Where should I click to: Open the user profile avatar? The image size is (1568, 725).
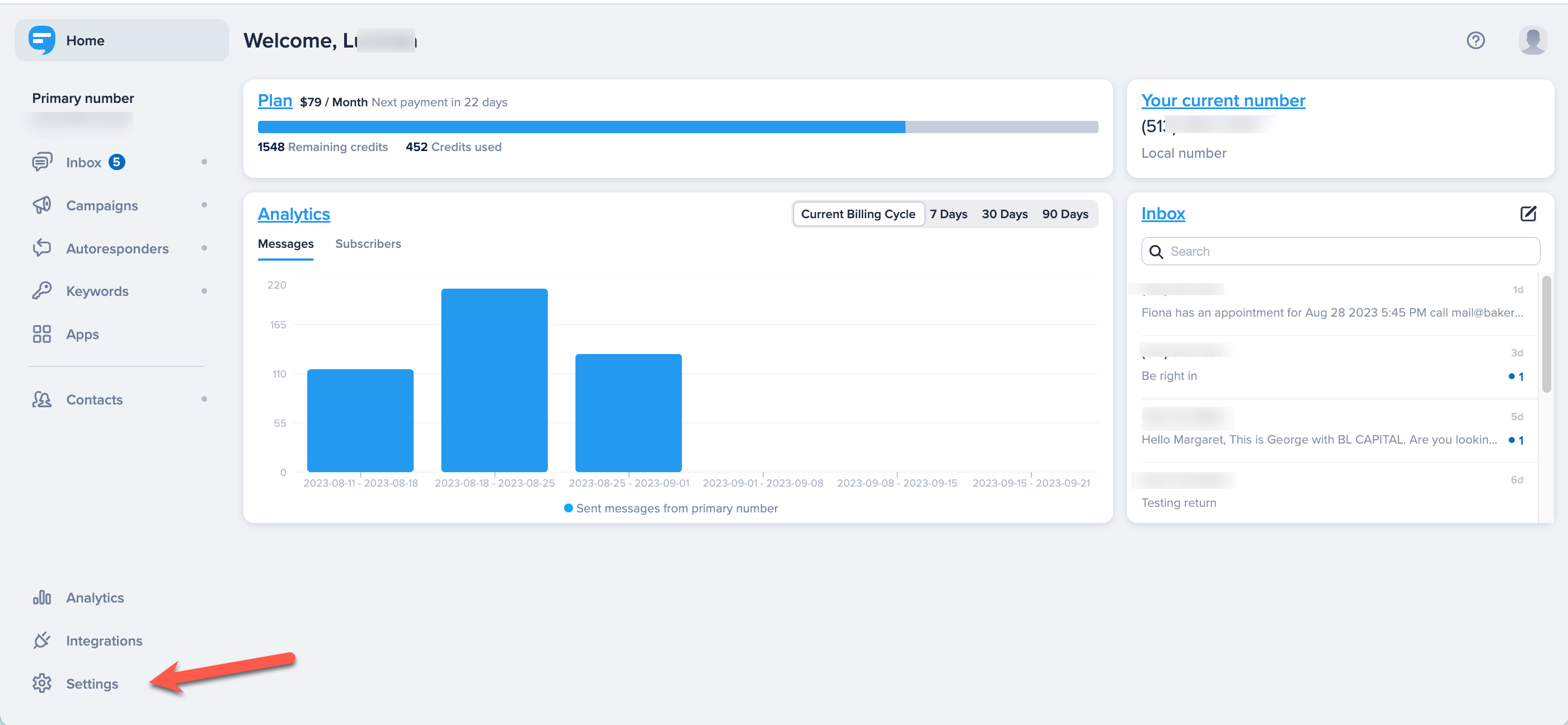point(1533,40)
